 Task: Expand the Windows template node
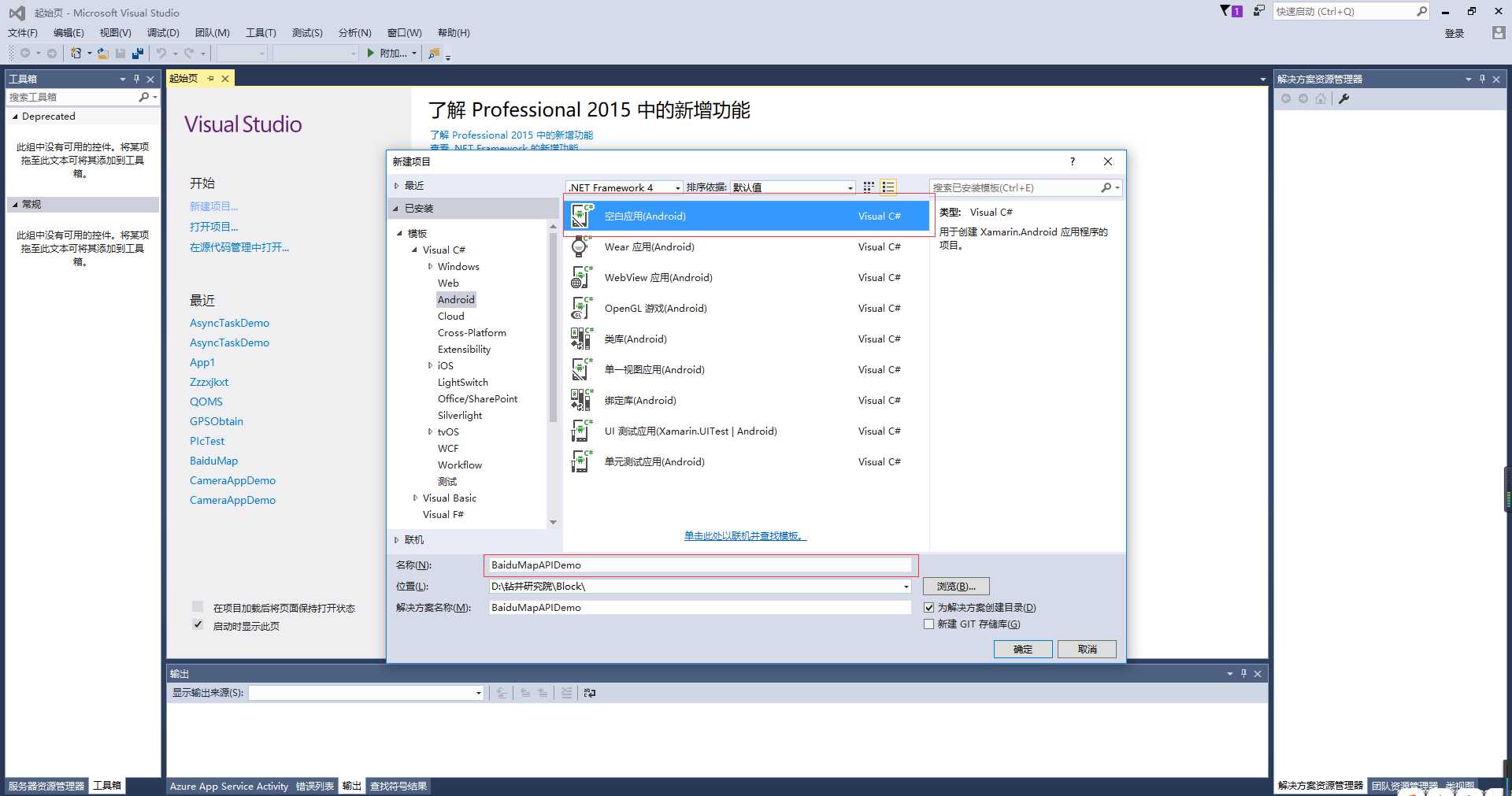click(430, 266)
